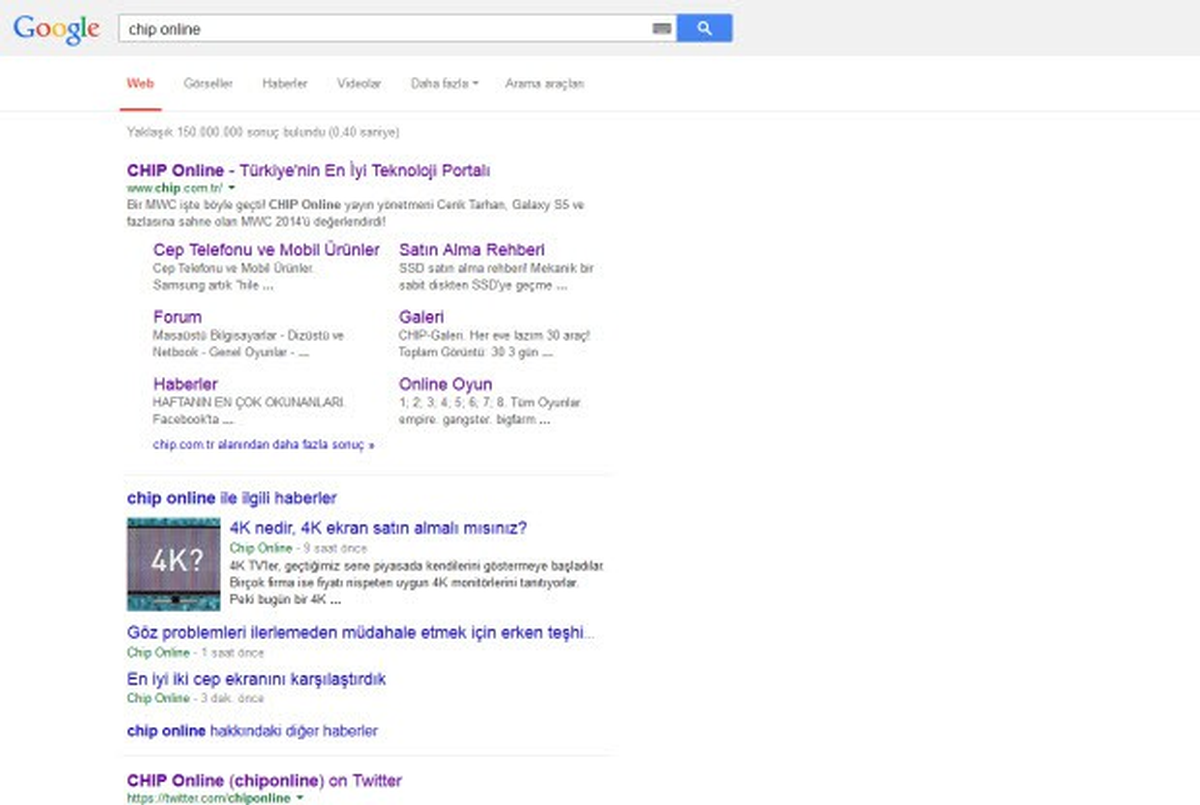Click the blue magnifier search button
The image size is (1200, 805).
click(705, 29)
